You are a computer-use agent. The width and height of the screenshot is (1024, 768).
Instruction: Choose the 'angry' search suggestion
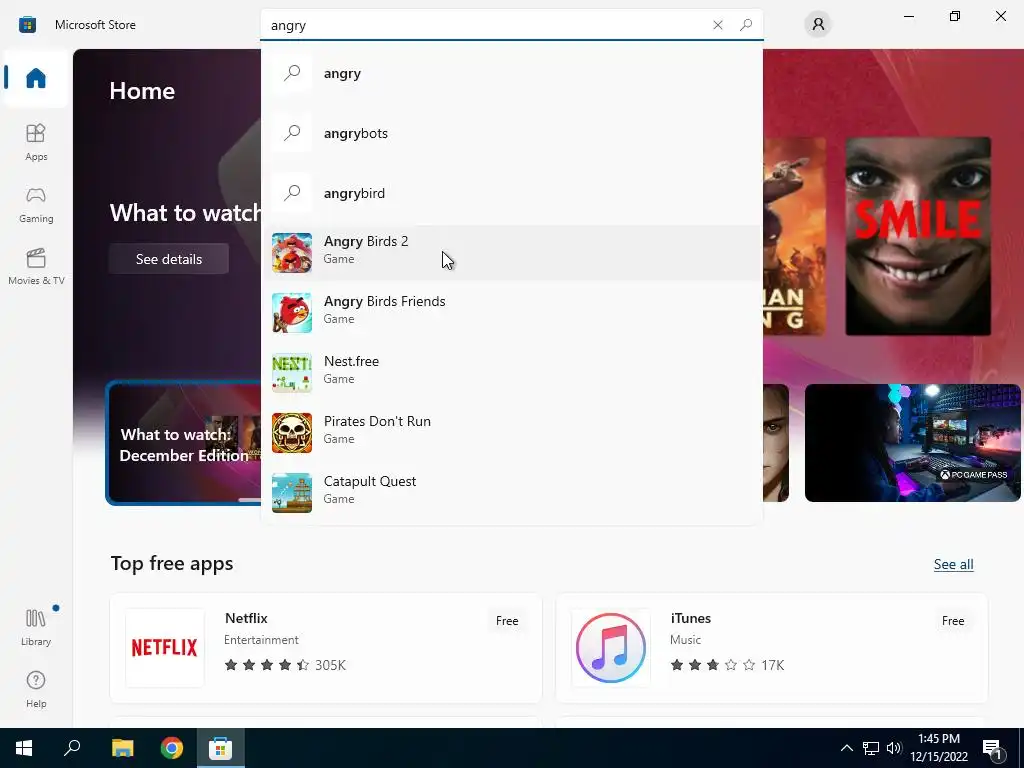click(x=511, y=73)
